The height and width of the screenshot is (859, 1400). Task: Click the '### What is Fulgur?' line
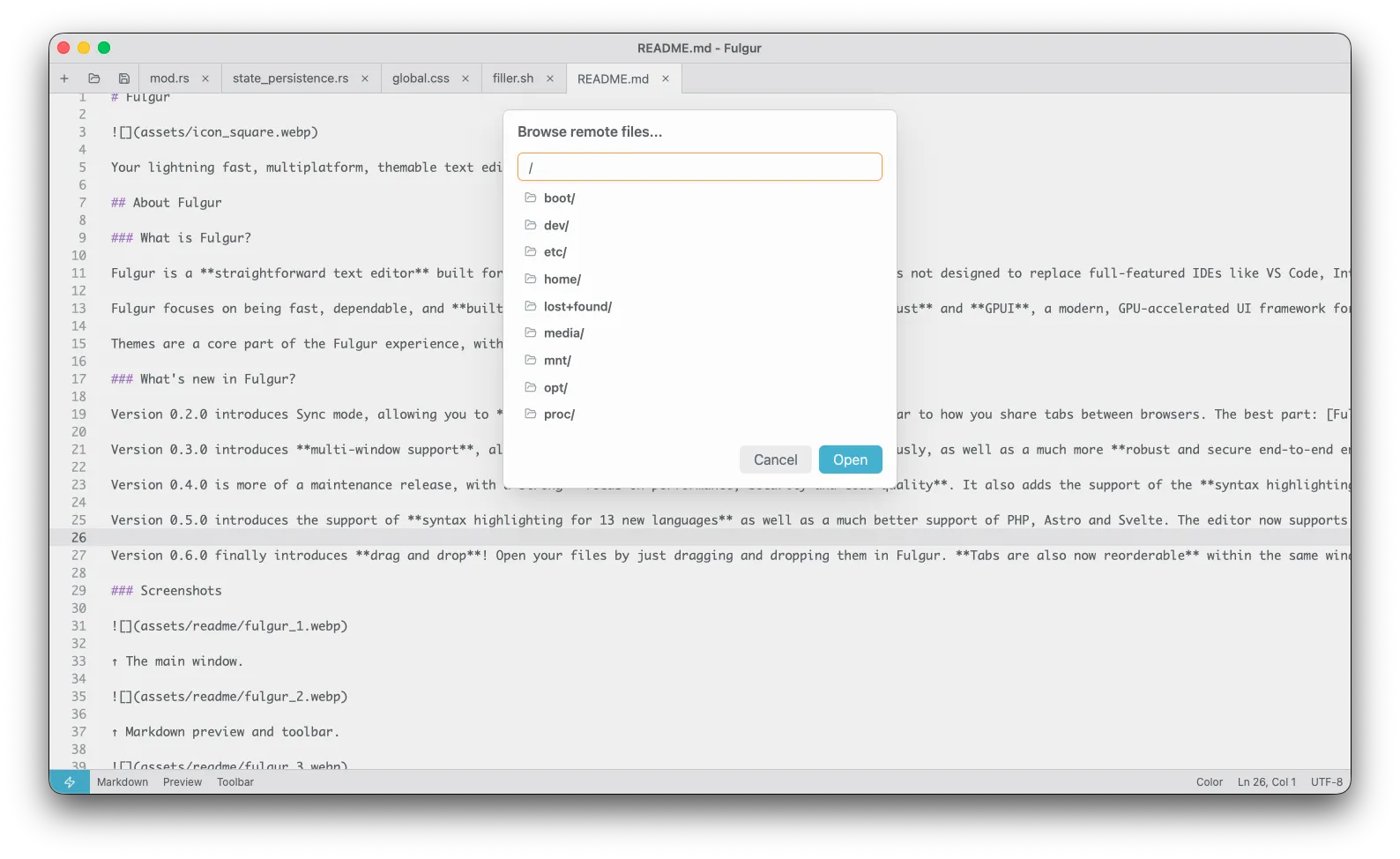click(181, 238)
